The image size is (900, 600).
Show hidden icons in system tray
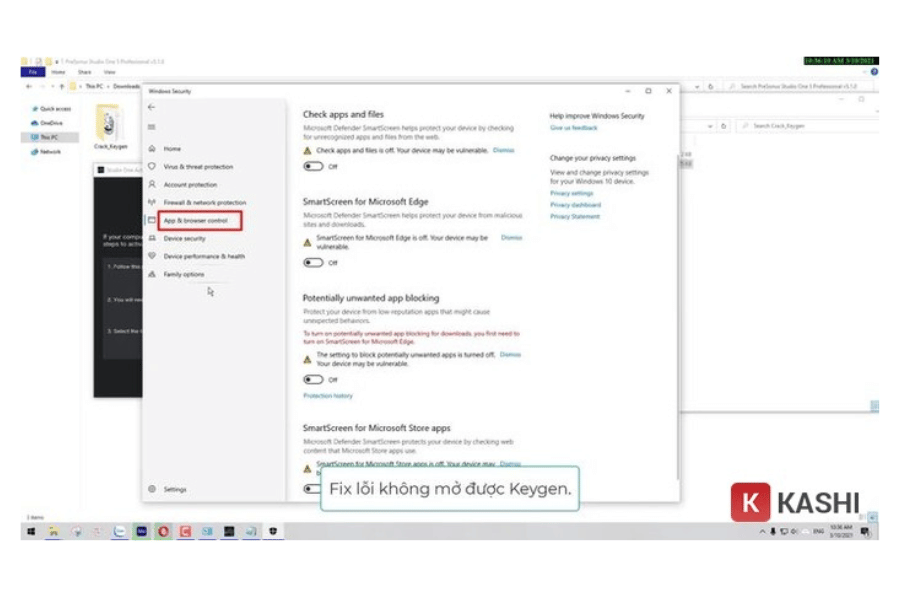[x=762, y=532]
